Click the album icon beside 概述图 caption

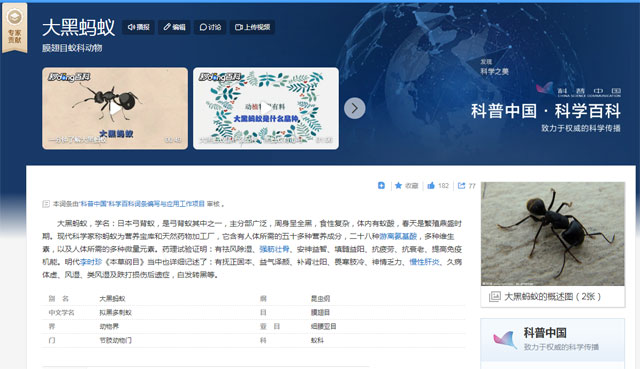click(x=495, y=297)
